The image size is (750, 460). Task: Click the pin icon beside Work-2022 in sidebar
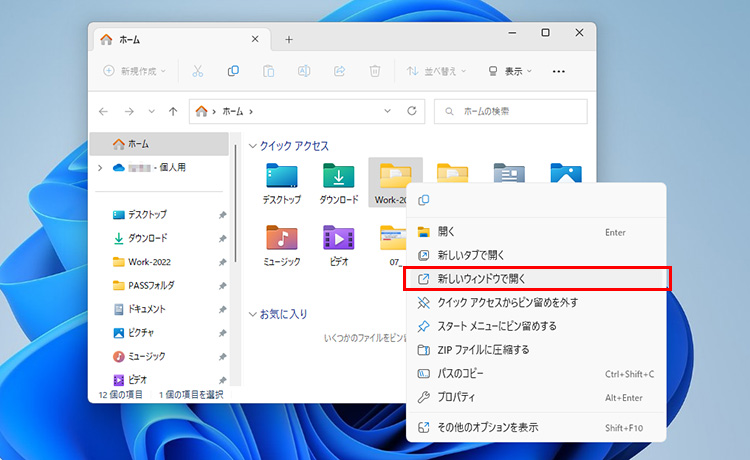tap(222, 262)
